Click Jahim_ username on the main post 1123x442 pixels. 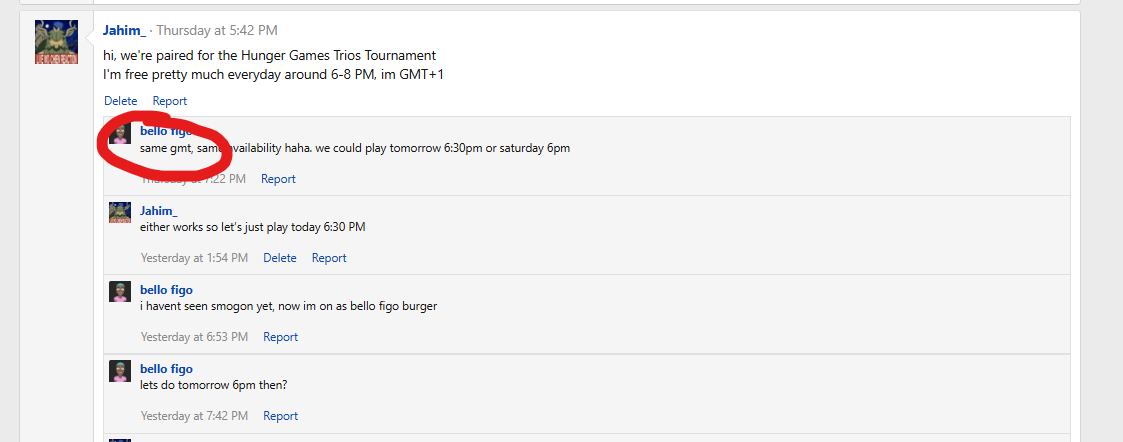[124, 30]
